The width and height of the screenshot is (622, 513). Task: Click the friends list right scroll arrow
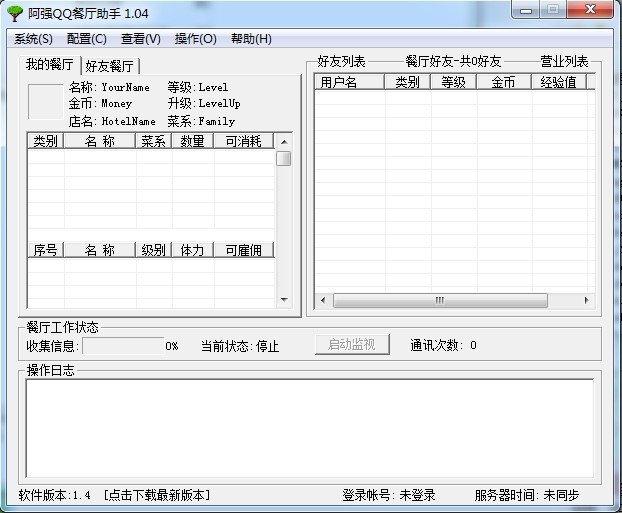587,300
